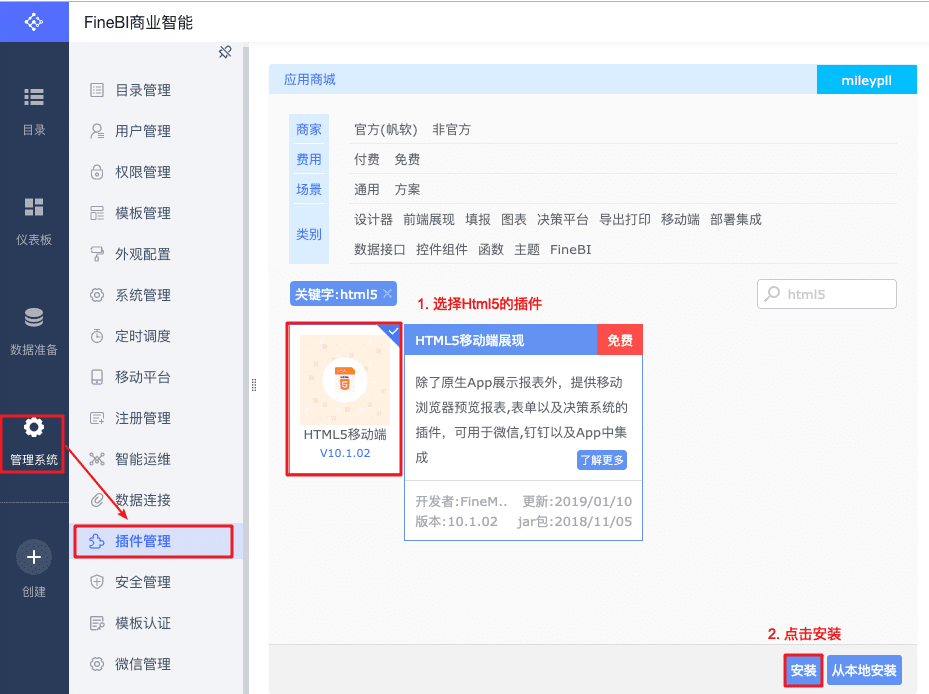929x694 pixels.
Task: Filter scene by 方案
Action: tap(407, 190)
